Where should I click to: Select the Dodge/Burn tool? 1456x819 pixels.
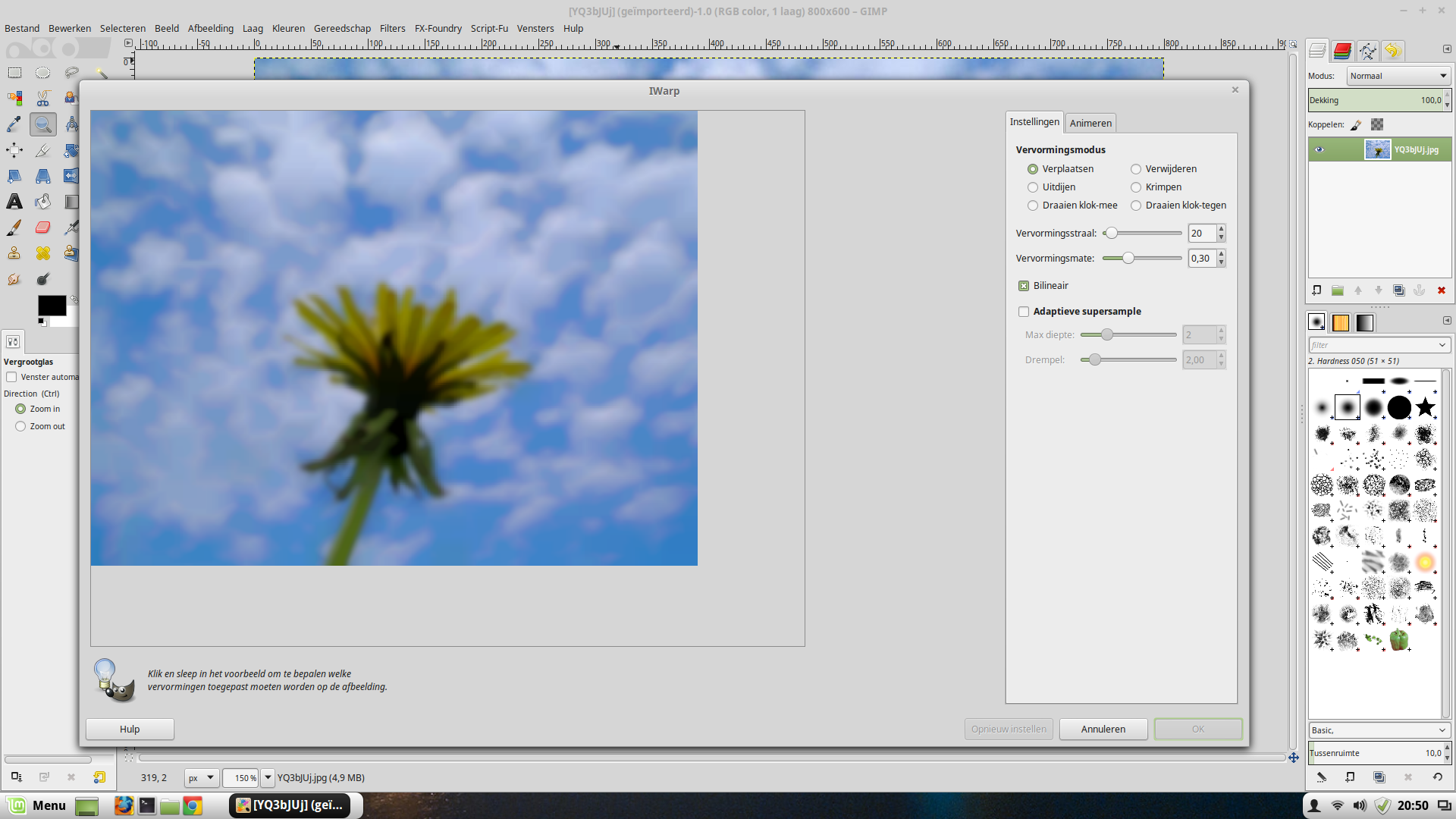point(43,279)
